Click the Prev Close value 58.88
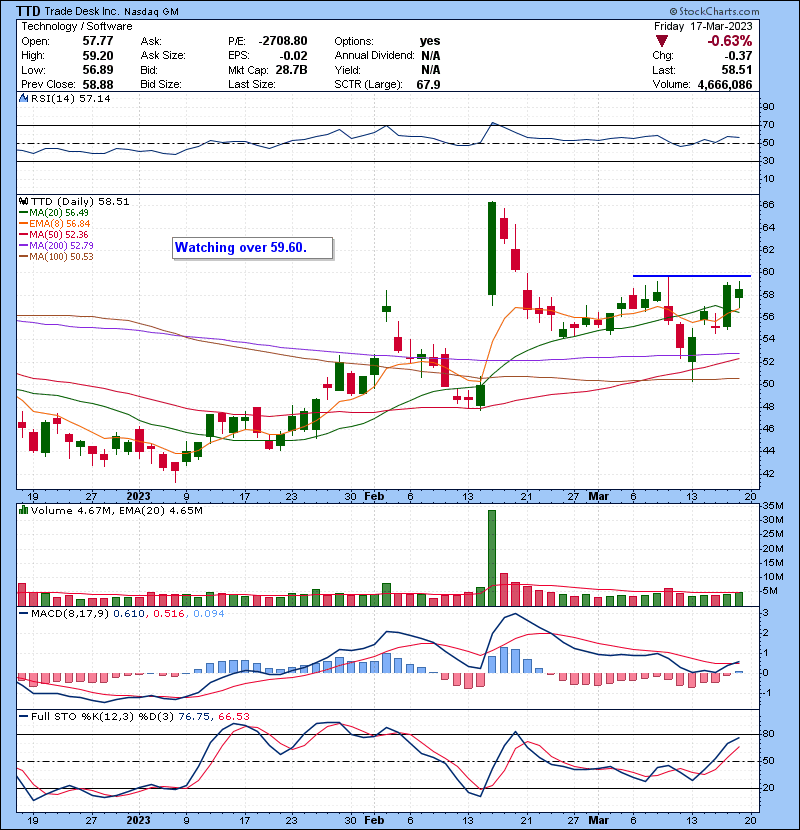This screenshot has height=830, width=800. (x=97, y=84)
